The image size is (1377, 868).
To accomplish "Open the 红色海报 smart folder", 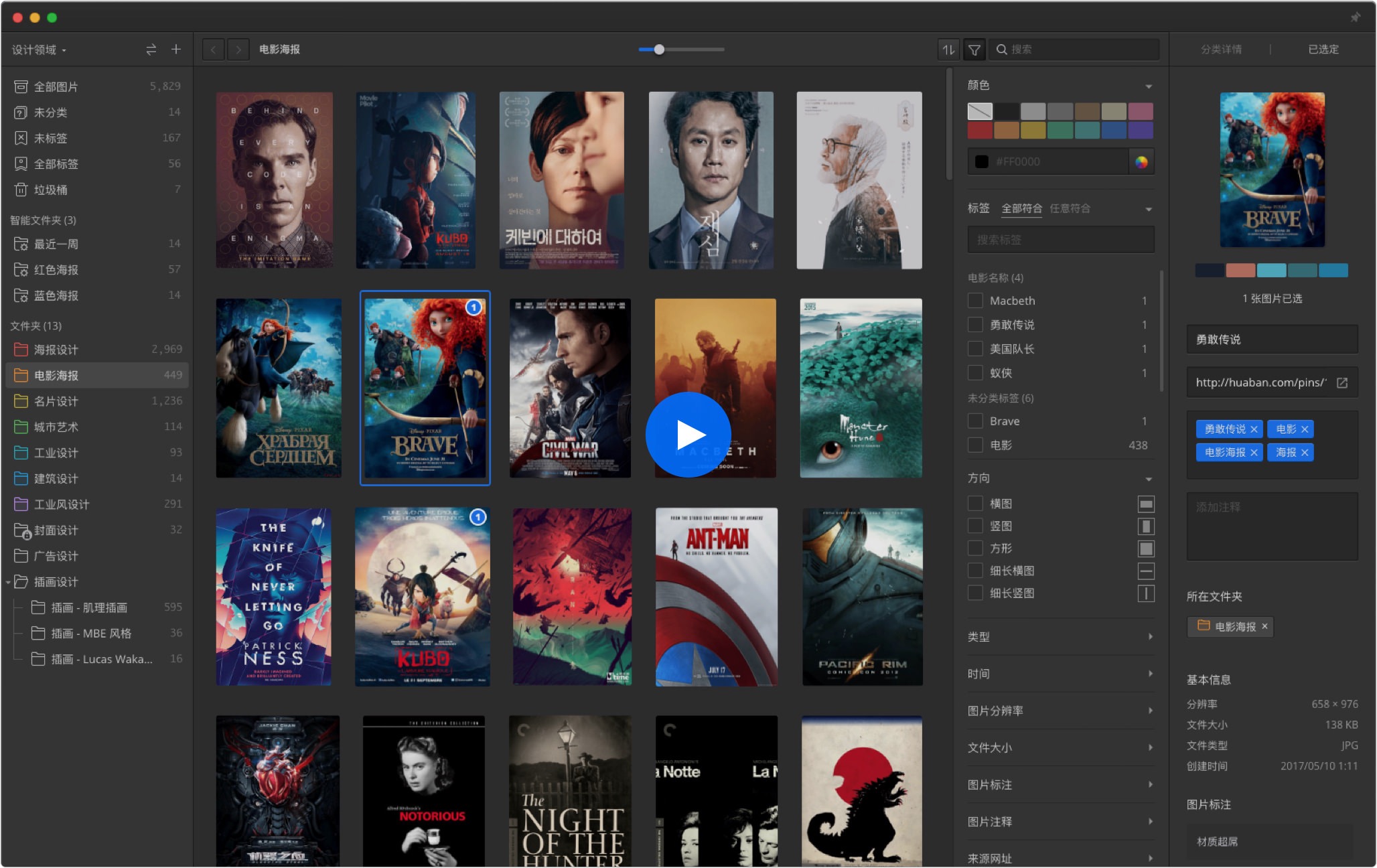I will point(56,270).
